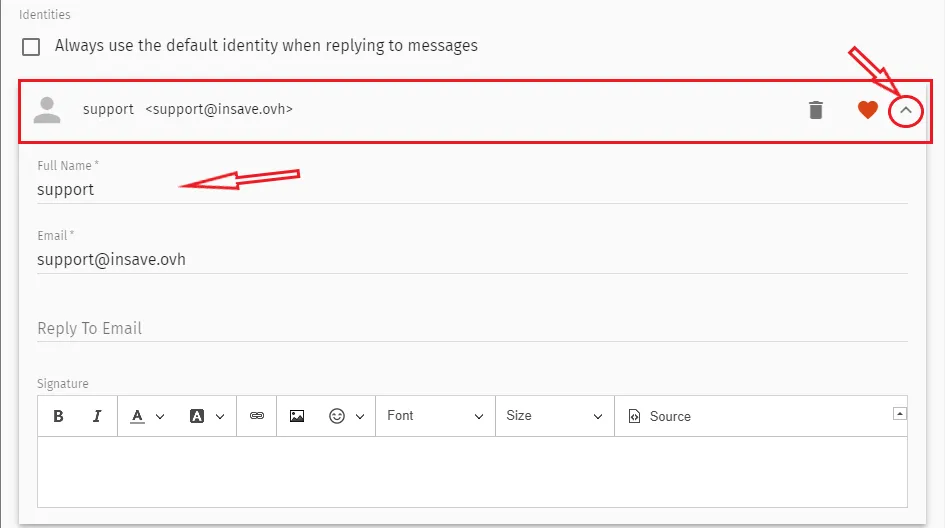945x528 pixels.
Task: Click the support identity avatar icon
Action: 47,110
